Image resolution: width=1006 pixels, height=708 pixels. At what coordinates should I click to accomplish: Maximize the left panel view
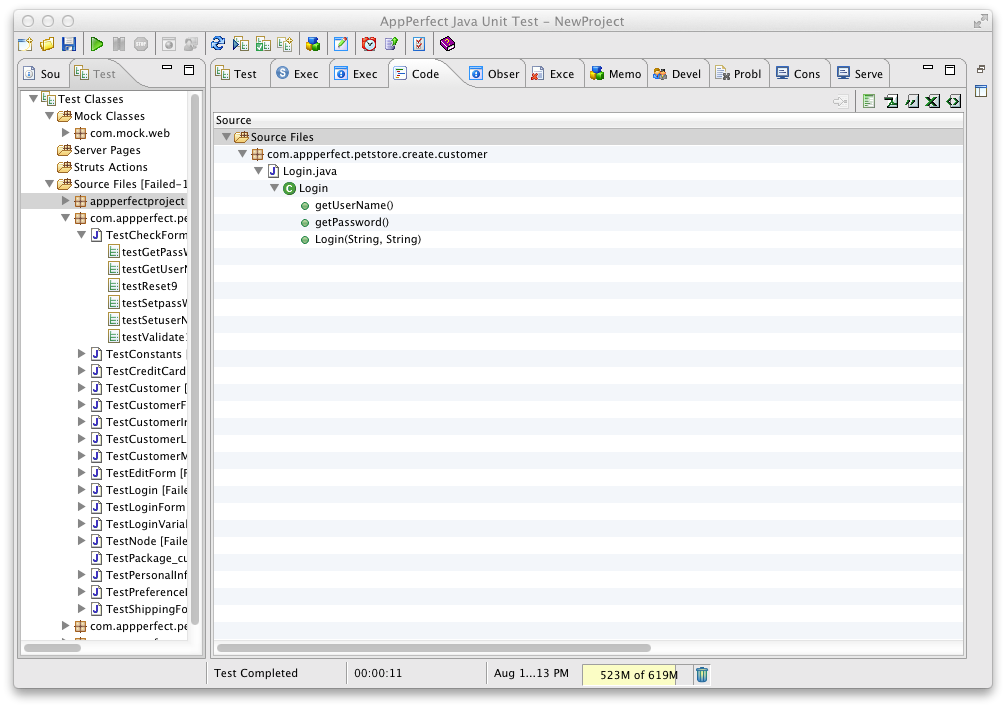click(x=189, y=70)
